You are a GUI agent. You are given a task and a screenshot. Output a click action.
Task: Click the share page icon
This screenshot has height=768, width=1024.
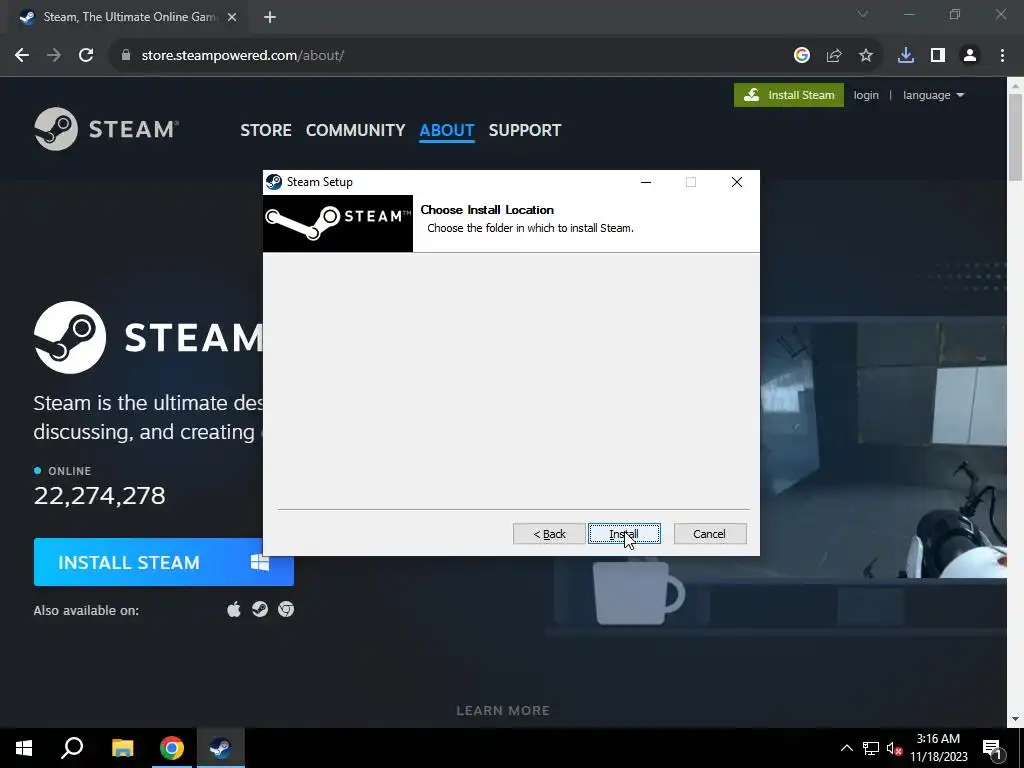coord(834,56)
